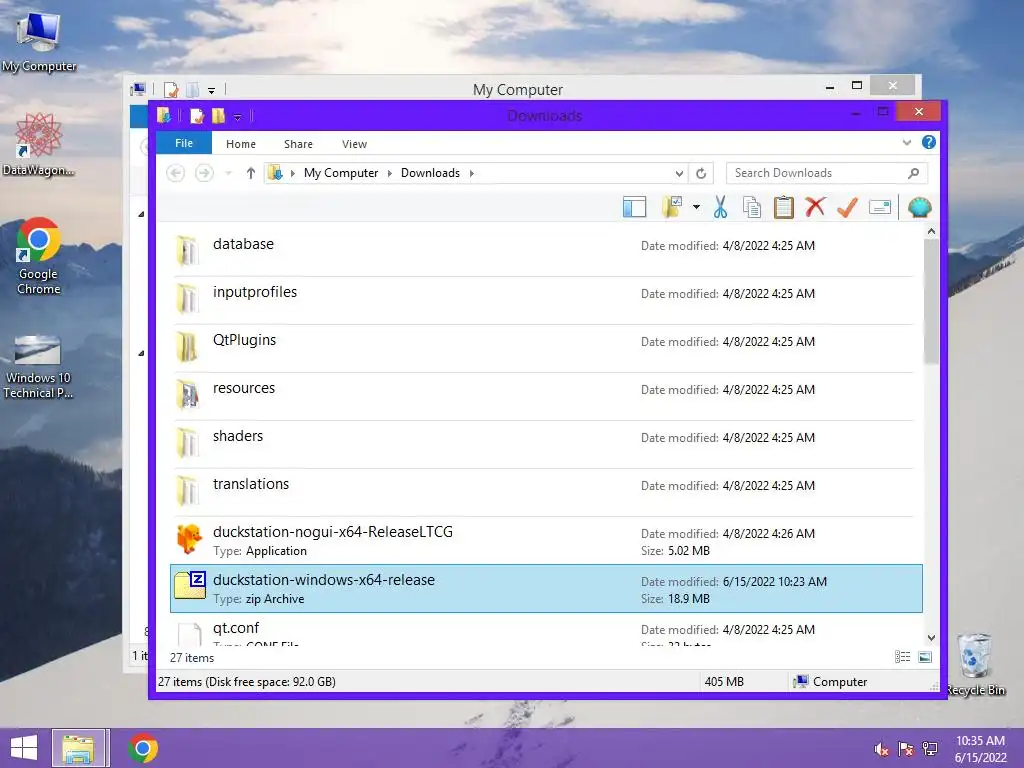
Task: Click the vertical scrollbar up arrow
Action: click(931, 231)
